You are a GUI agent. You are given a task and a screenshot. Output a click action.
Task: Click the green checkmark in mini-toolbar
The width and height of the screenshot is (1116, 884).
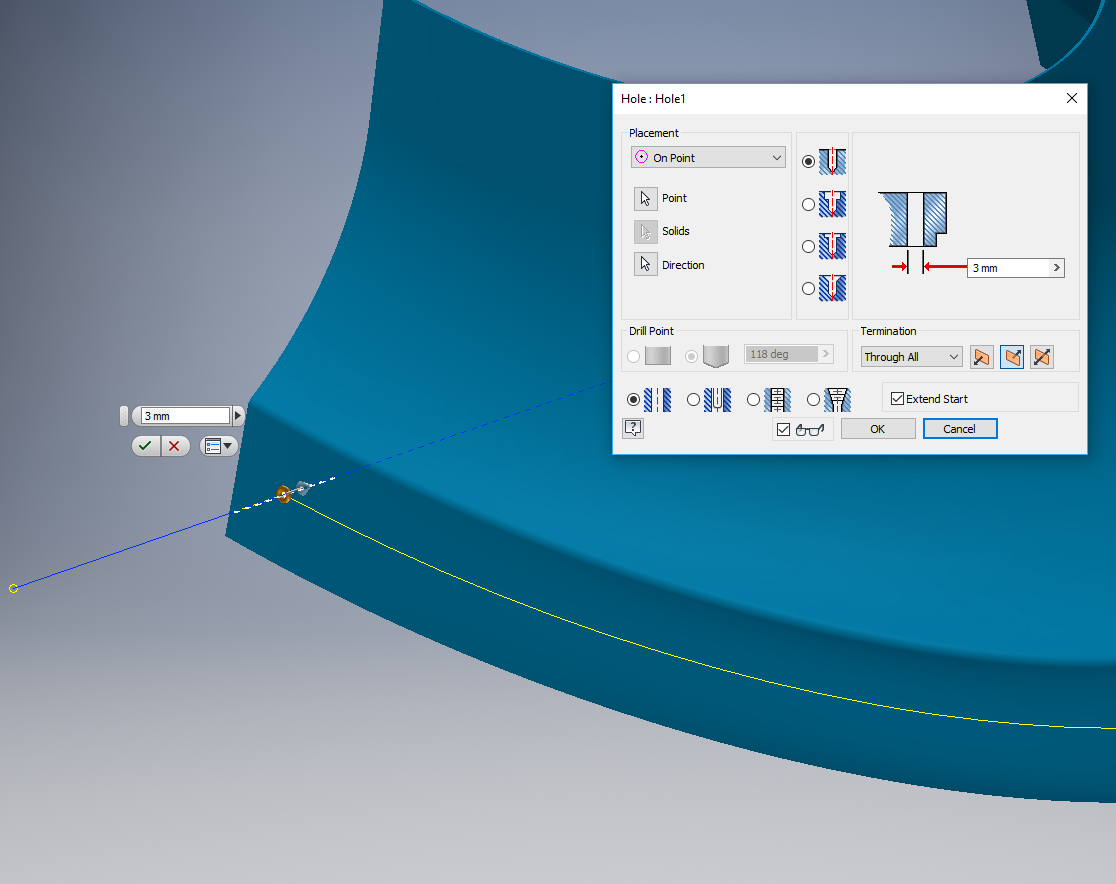146,446
